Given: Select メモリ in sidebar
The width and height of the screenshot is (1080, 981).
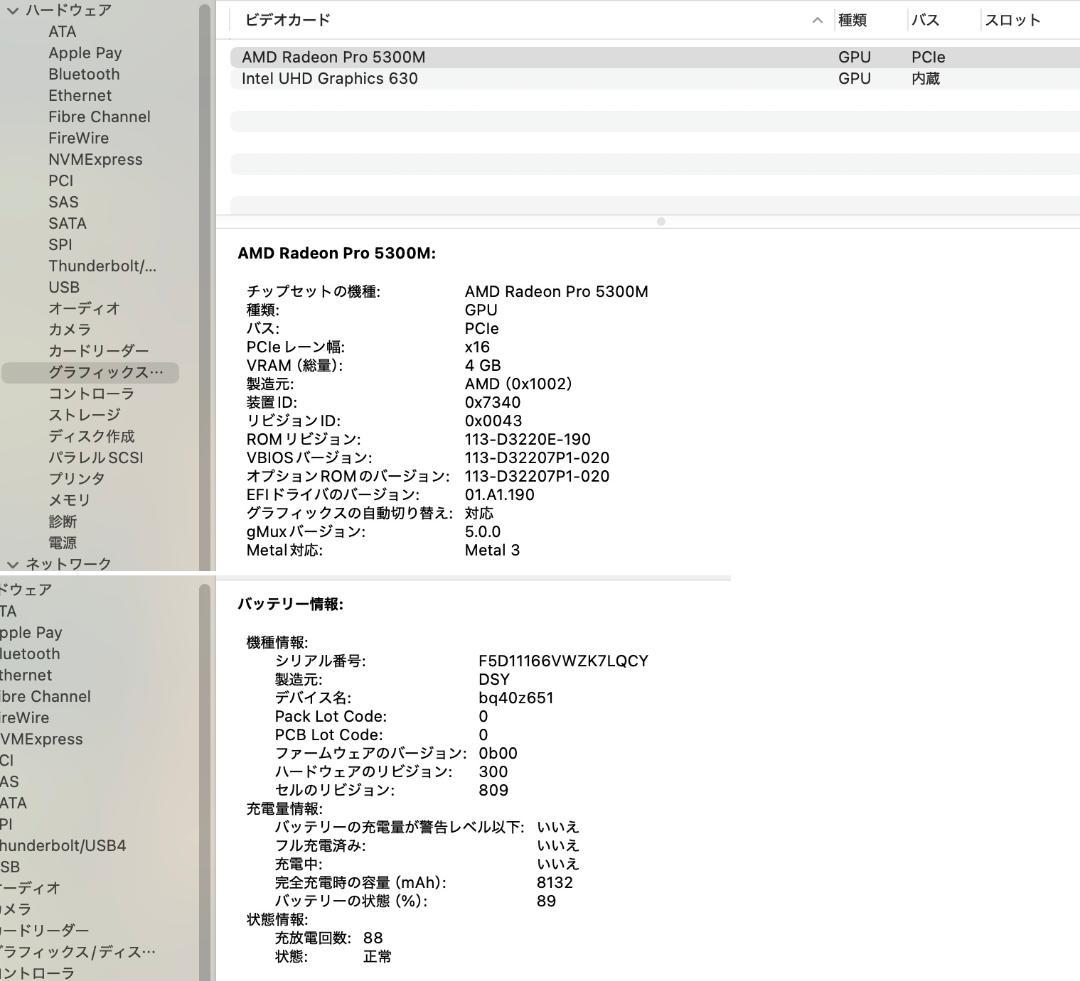Looking at the screenshot, I should click(69, 500).
